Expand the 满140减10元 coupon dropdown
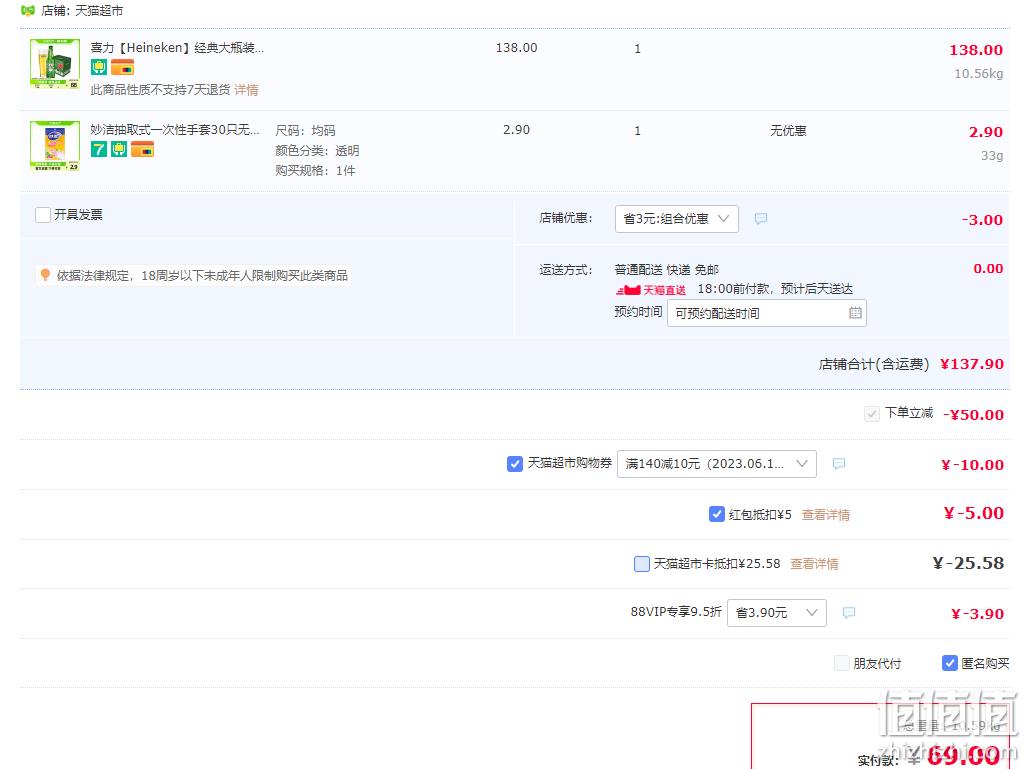1027x769 pixels. pyautogui.click(x=717, y=464)
